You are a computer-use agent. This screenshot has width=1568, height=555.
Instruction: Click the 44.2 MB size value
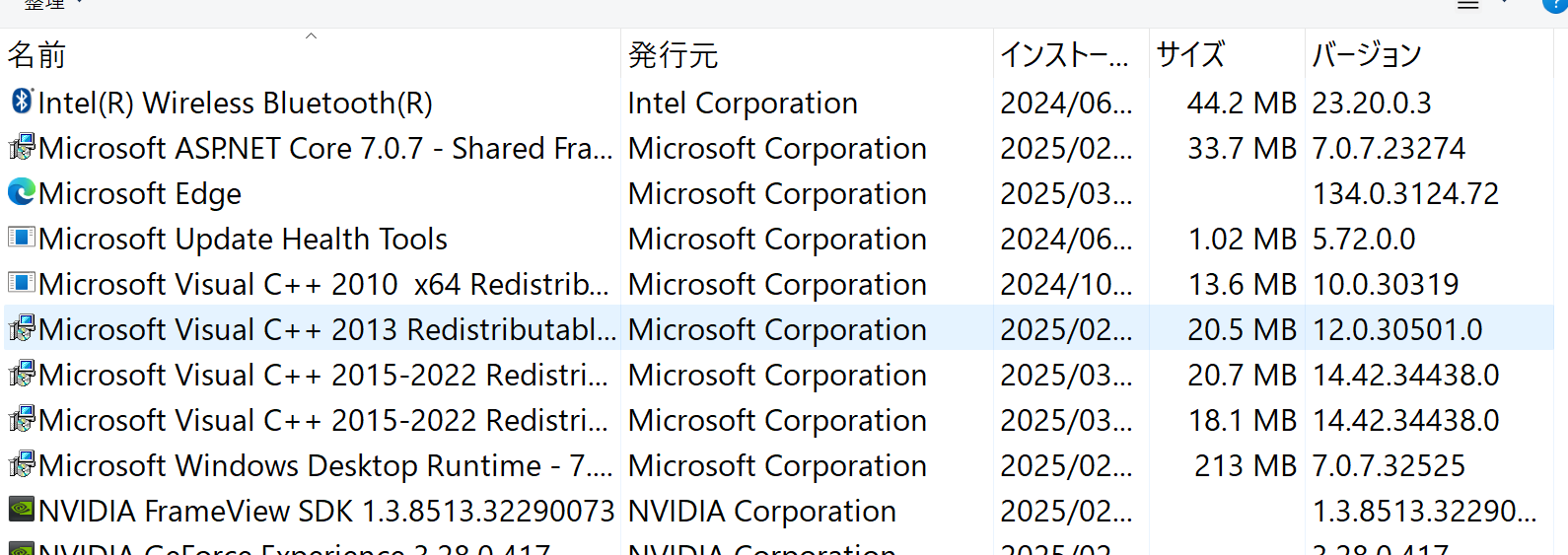coord(1242,103)
